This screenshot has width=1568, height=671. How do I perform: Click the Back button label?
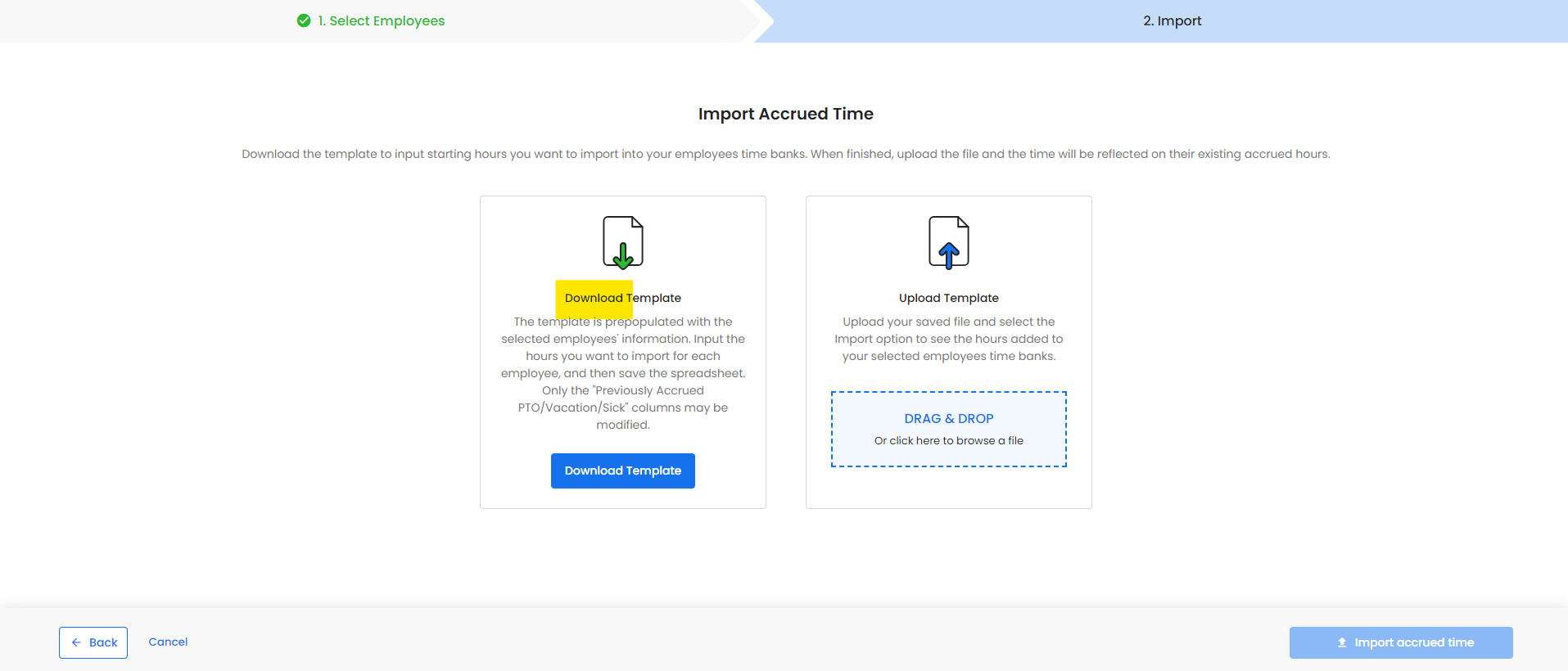click(103, 642)
